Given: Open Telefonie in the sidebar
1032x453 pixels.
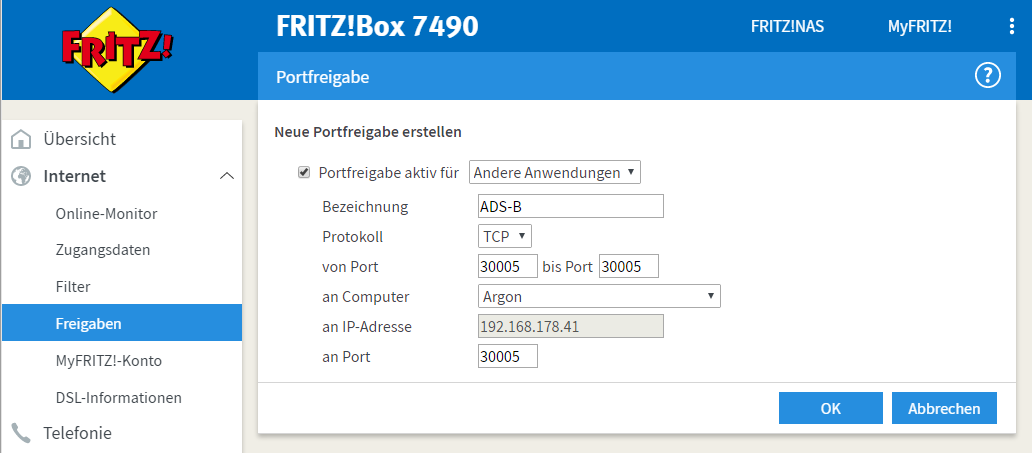Looking at the screenshot, I should 78,433.
